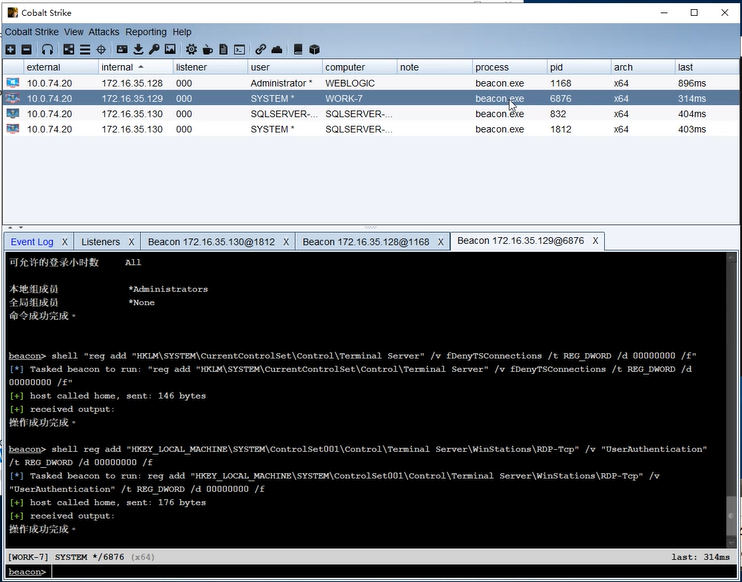Click the host icon of pid 832 row
This screenshot has height=582, width=742.
(x=13, y=114)
